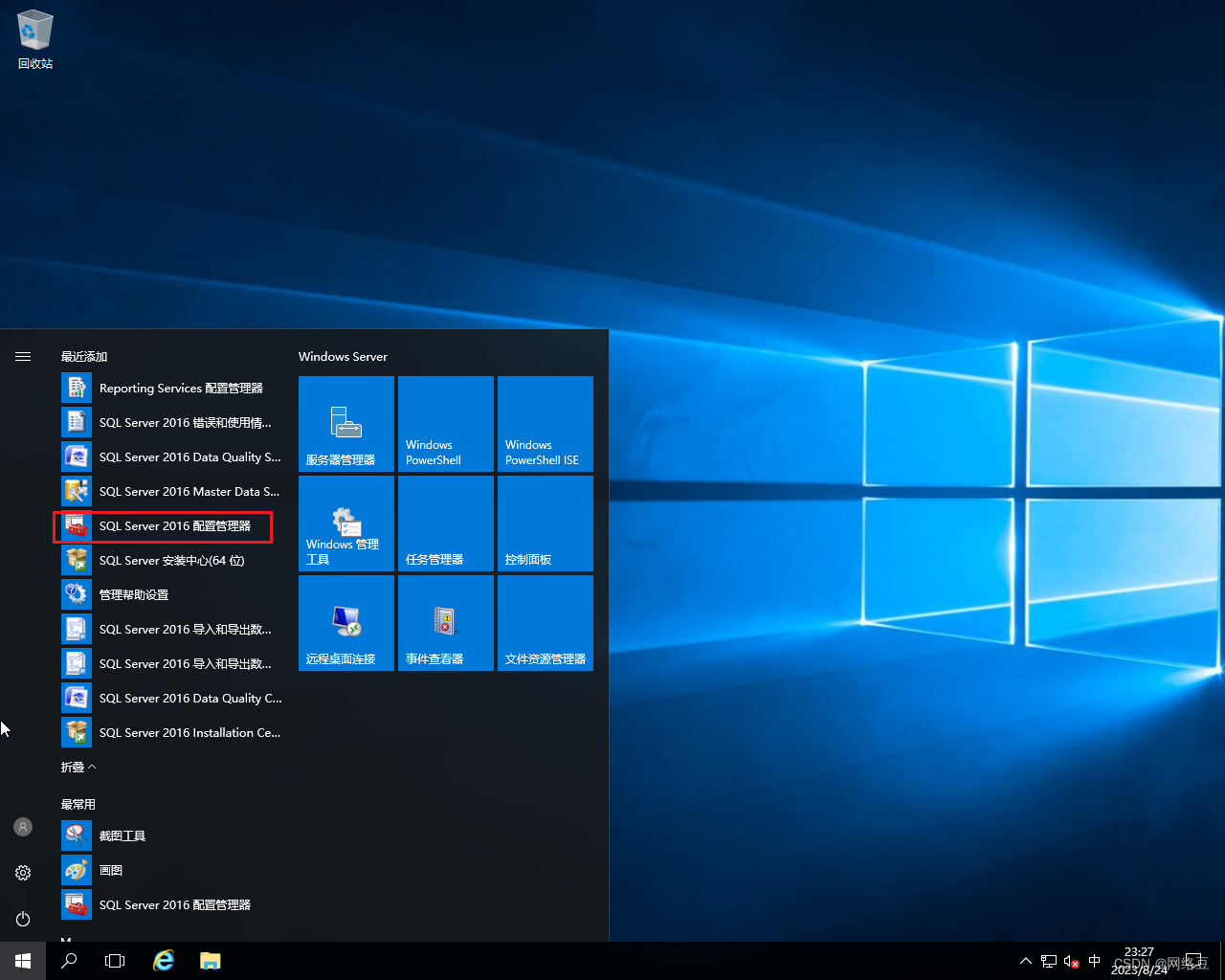Open Settings gear in Start menu
The width and height of the screenshot is (1225, 980).
[23, 873]
